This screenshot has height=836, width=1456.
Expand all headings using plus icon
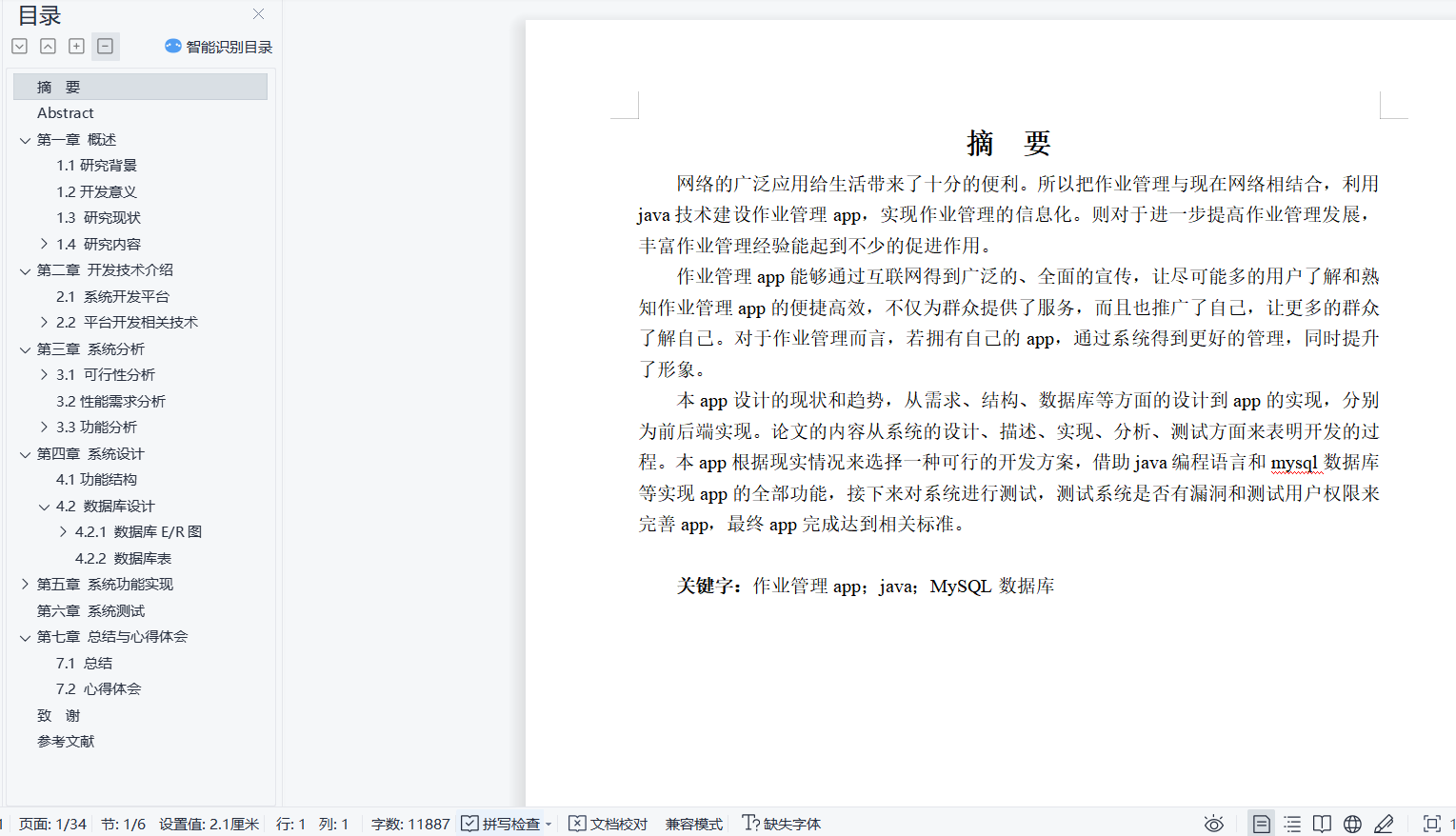[x=76, y=45]
